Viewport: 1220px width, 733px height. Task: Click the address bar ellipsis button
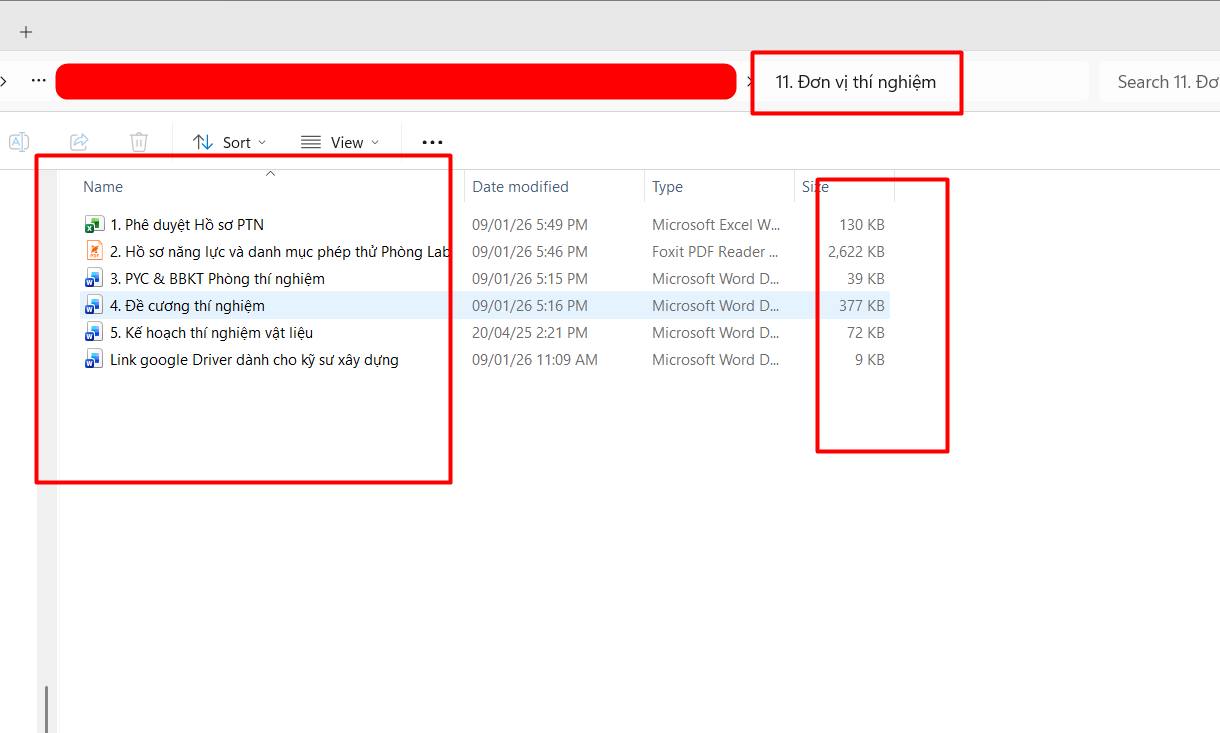38,80
